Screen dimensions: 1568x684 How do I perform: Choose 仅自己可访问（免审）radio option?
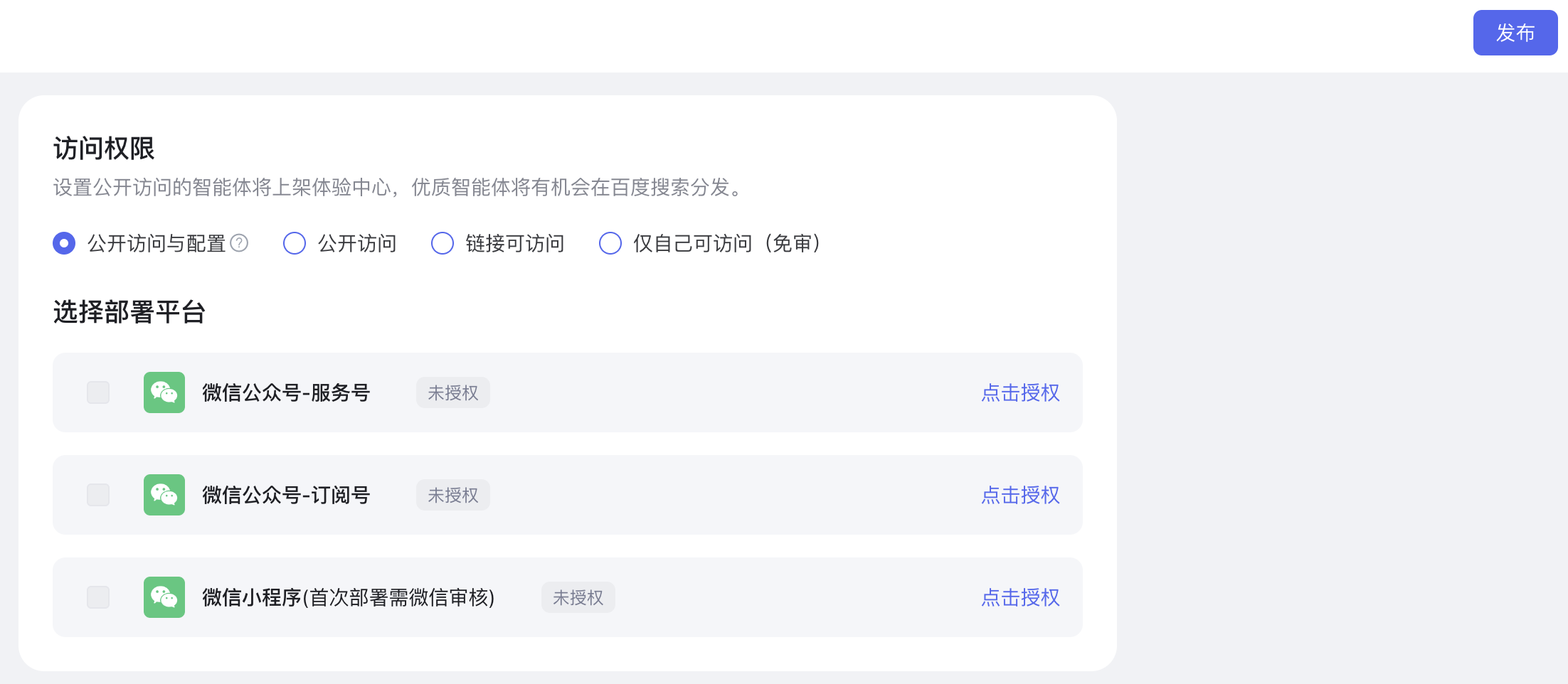610,243
